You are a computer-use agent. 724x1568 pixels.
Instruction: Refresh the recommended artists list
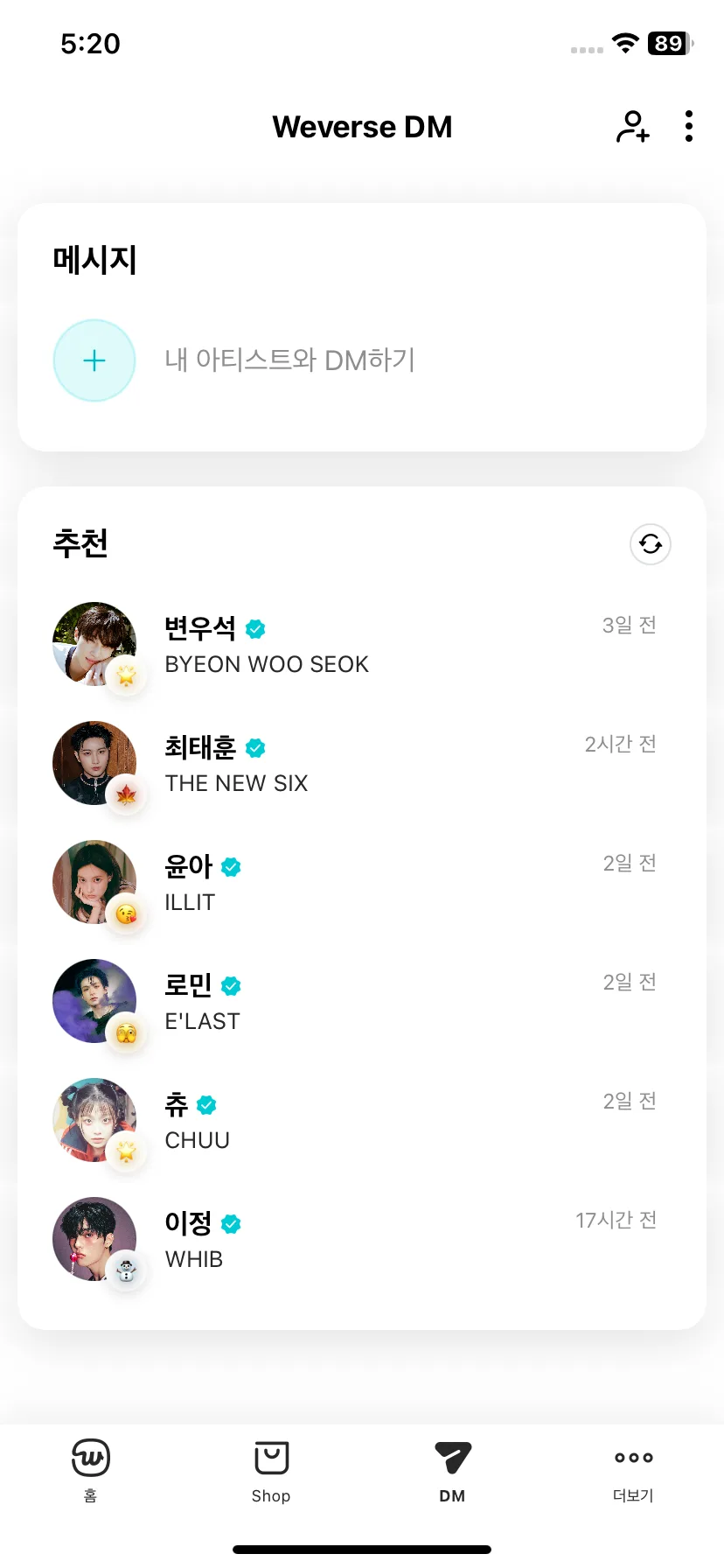(x=651, y=544)
